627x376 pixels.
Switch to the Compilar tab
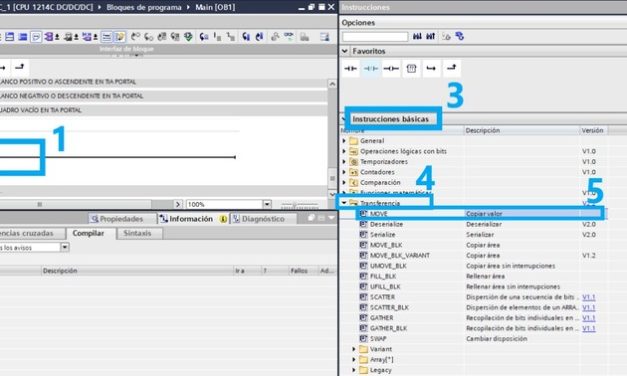point(88,233)
